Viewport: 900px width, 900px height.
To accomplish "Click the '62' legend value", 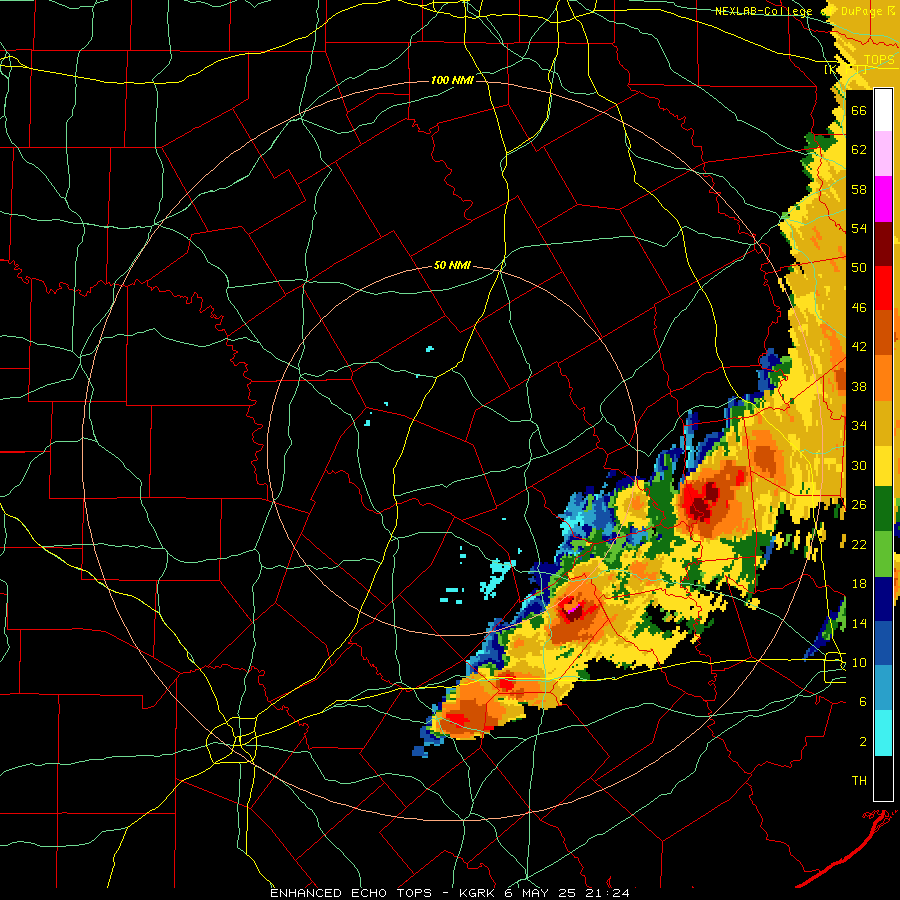I will 859,150.
